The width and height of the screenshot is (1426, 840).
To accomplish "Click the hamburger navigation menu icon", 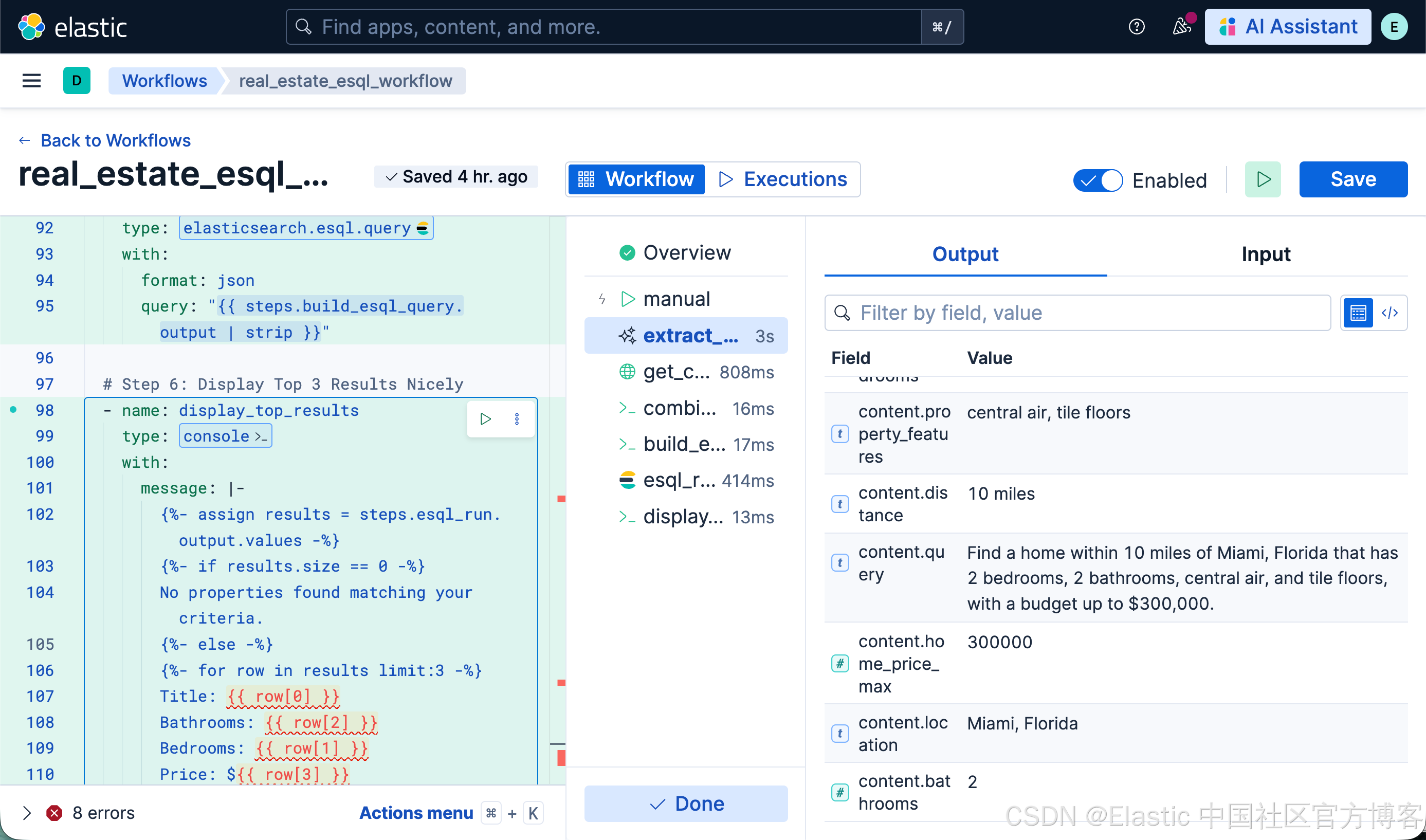I will 31,81.
